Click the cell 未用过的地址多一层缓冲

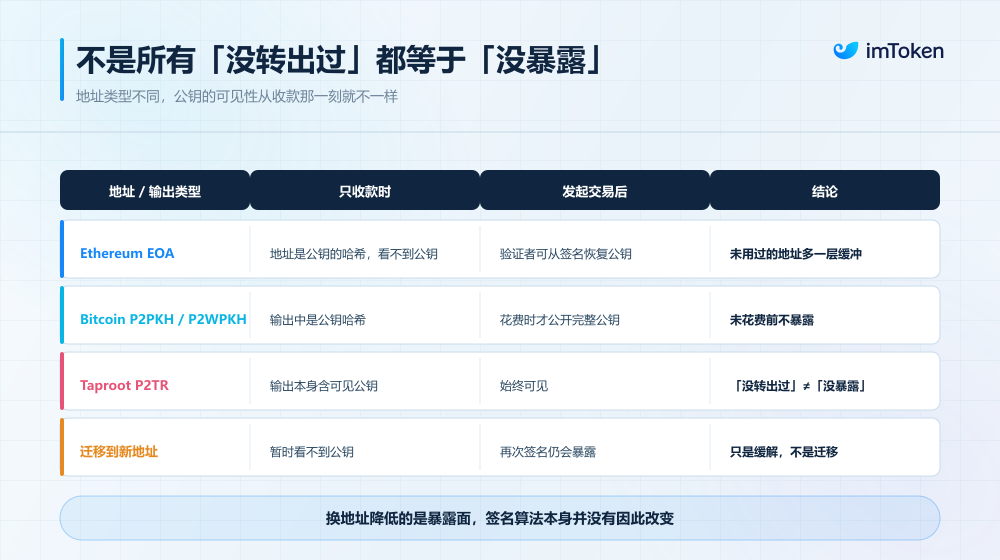795,254
